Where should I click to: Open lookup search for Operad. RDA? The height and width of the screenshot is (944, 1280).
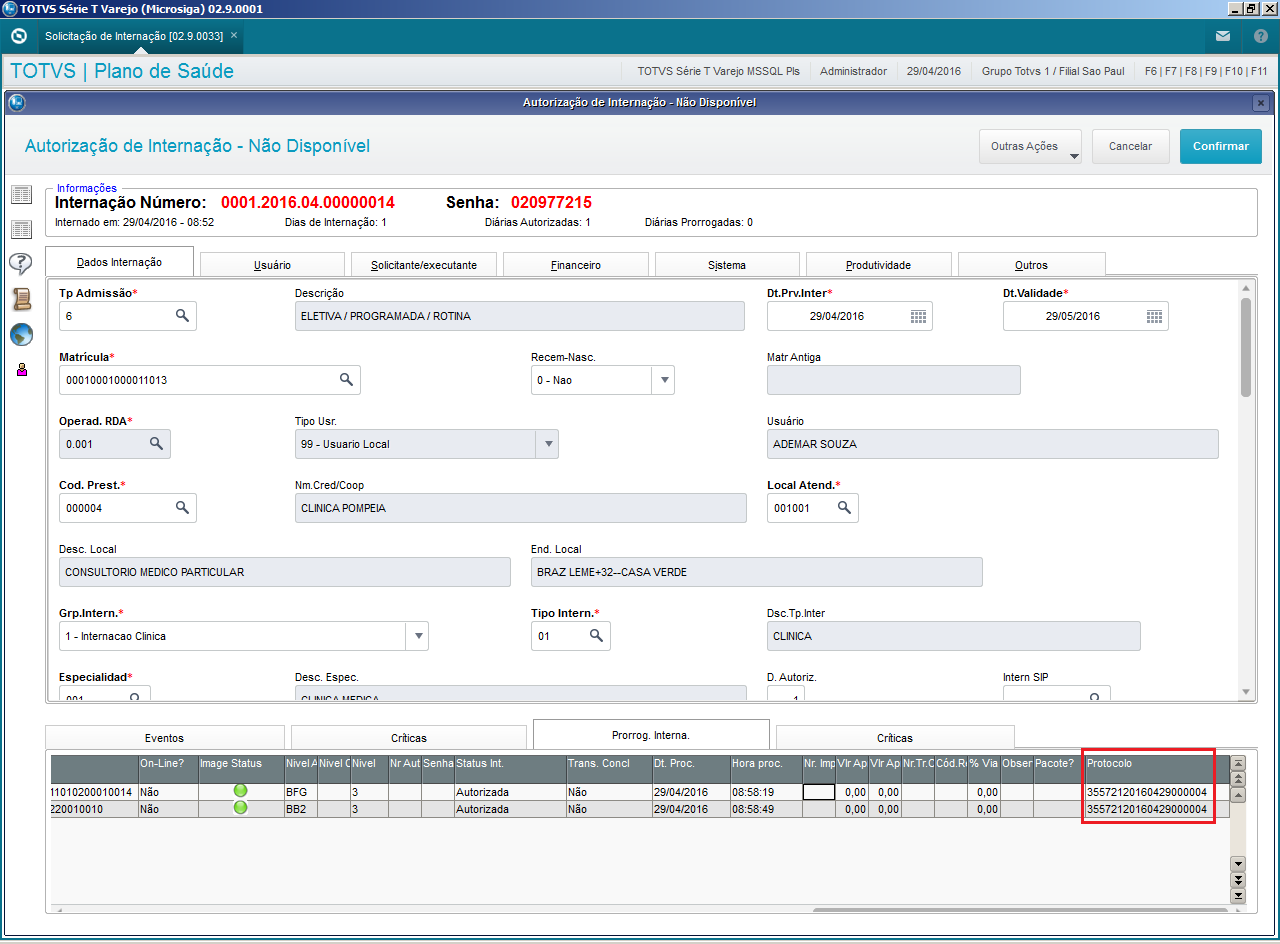pyautogui.click(x=156, y=444)
